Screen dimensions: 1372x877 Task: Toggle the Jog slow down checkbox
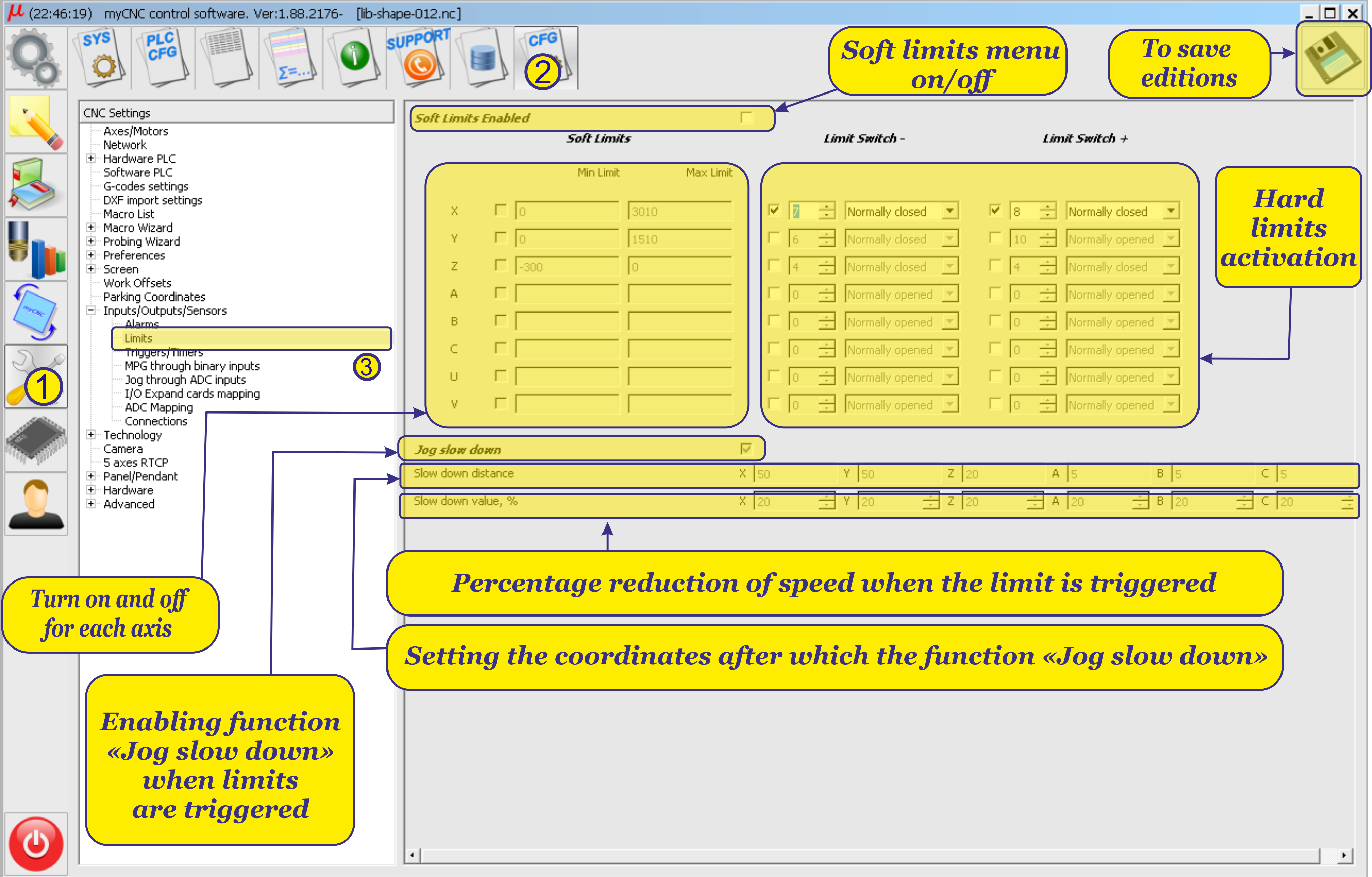coord(746,449)
